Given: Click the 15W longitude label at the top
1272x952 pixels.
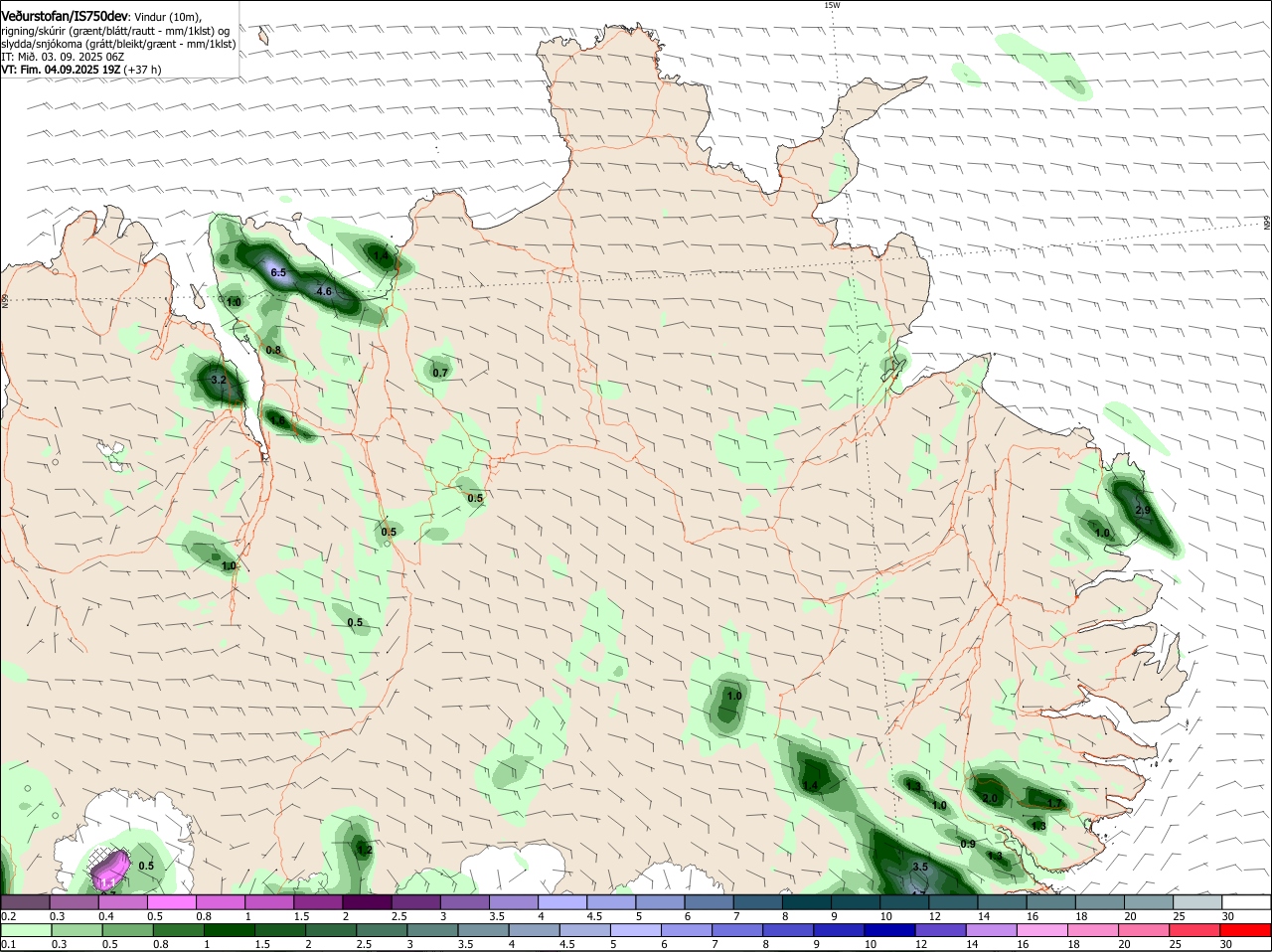Looking at the screenshot, I should click(x=832, y=6).
